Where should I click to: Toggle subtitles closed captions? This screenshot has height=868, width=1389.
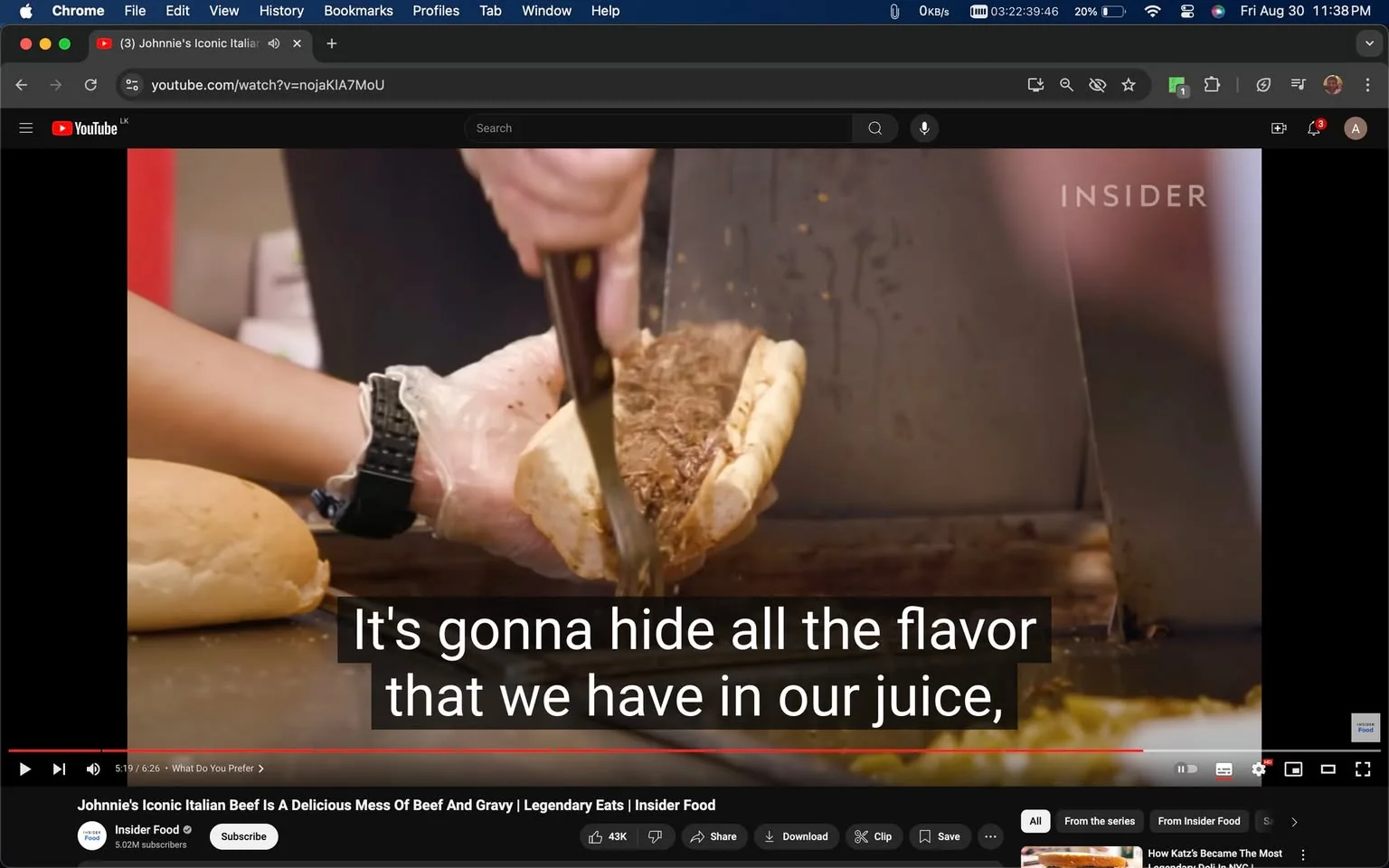tap(1224, 769)
